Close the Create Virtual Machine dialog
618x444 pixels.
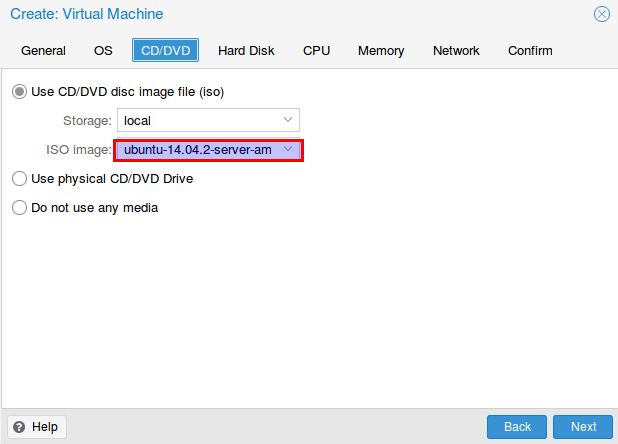[601, 14]
